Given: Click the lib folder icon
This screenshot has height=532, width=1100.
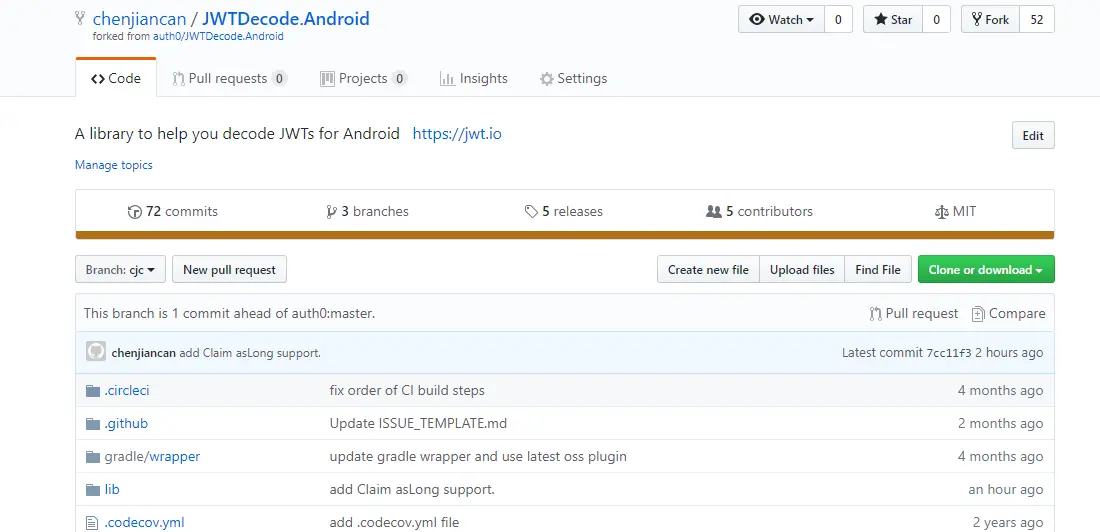Looking at the screenshot, I should point(93,490).
